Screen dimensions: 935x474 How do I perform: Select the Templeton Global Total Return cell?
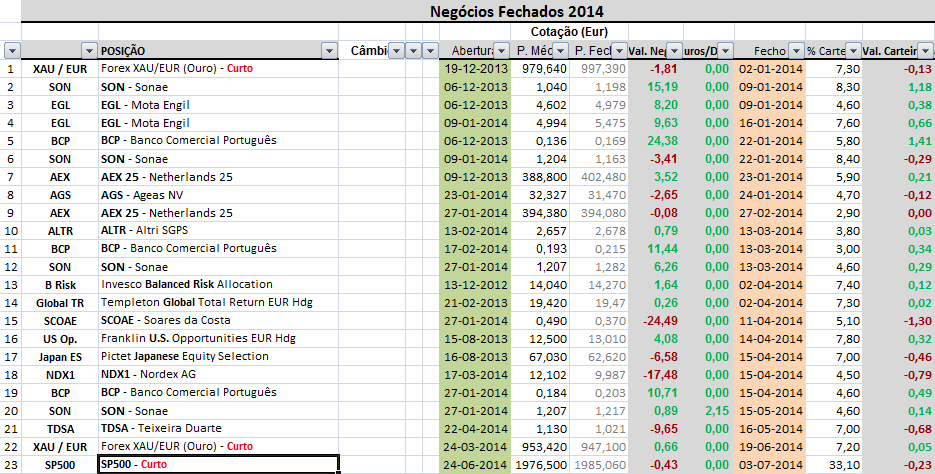point(218,302)
